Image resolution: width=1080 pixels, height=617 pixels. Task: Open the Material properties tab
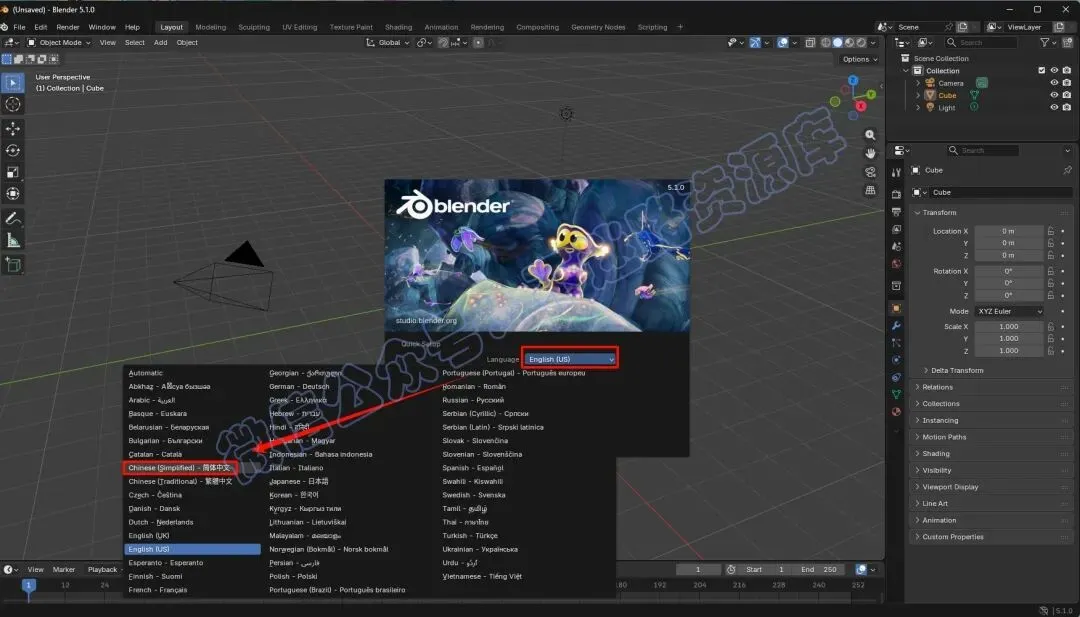[896, 412]
